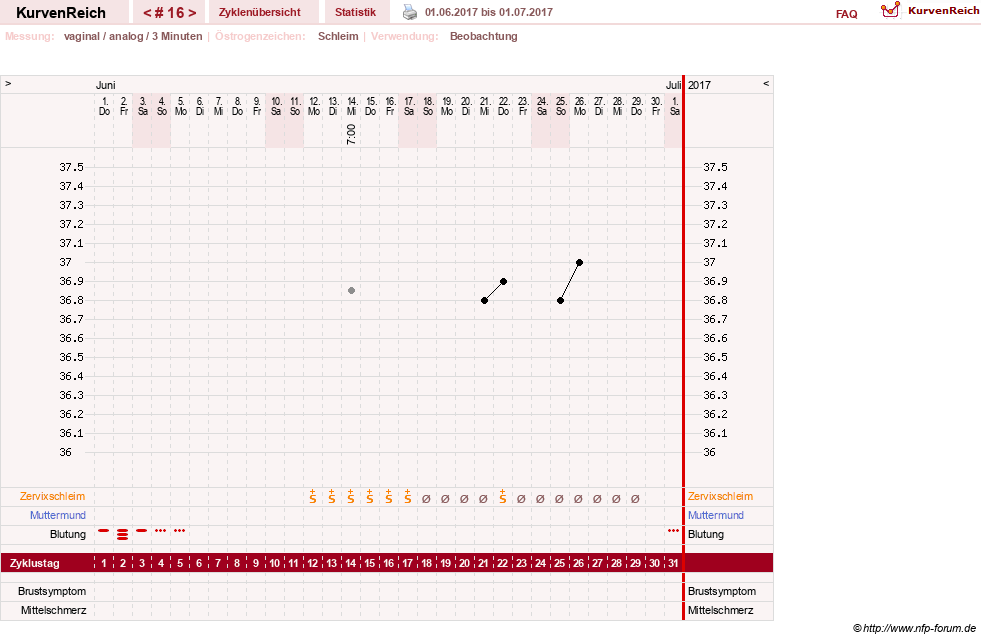
Task: Click the 'Beobachtung' usage value
Action: [x=484, y=36]
